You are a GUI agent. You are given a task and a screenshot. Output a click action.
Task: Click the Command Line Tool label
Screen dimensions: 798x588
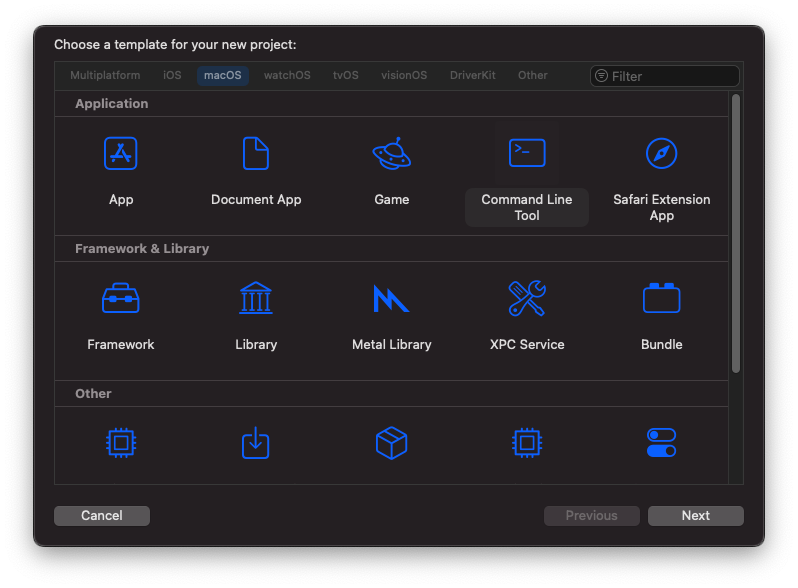(527, 207)
